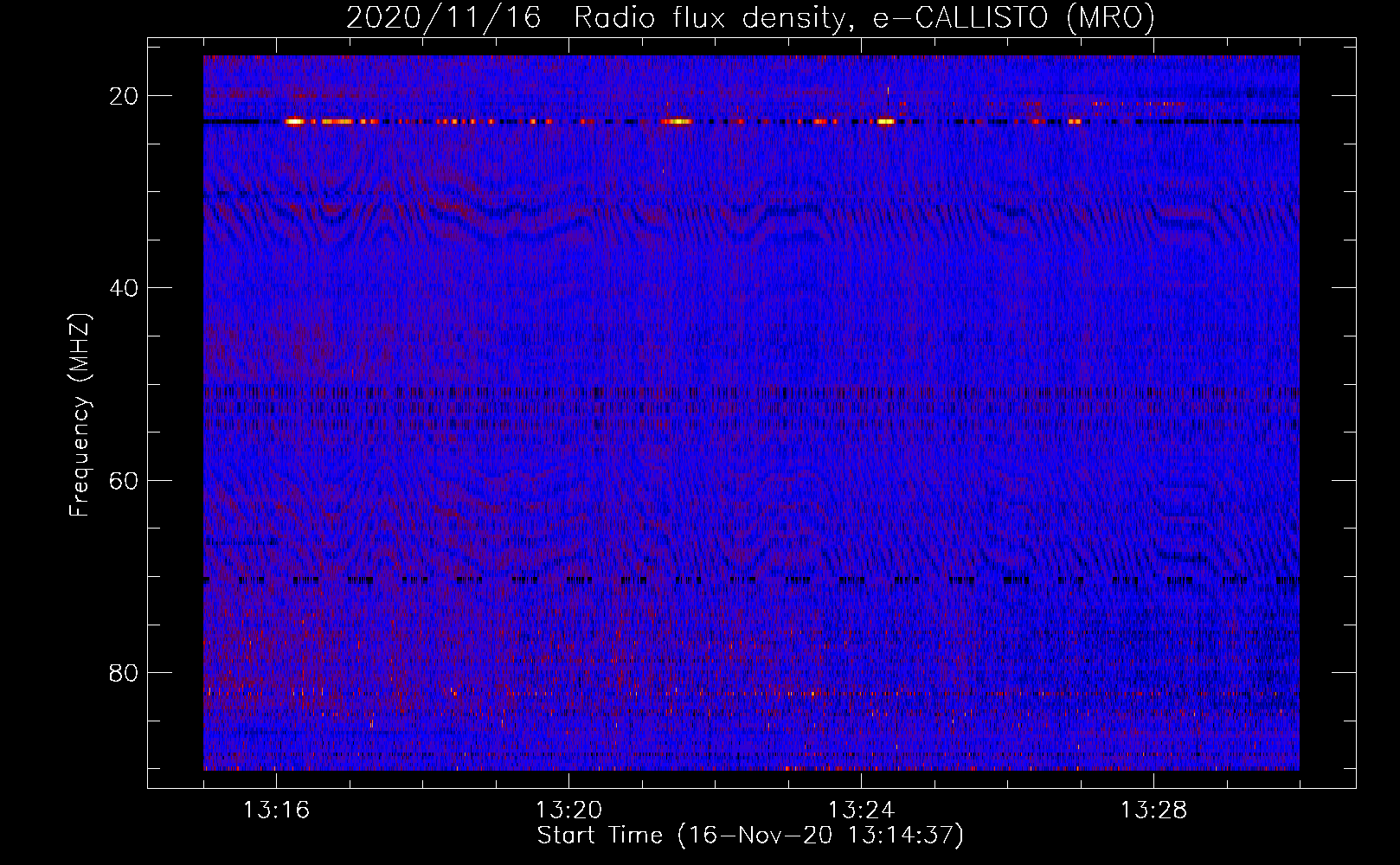Click the 60 MHz frequency tick label

coord(124,480)
